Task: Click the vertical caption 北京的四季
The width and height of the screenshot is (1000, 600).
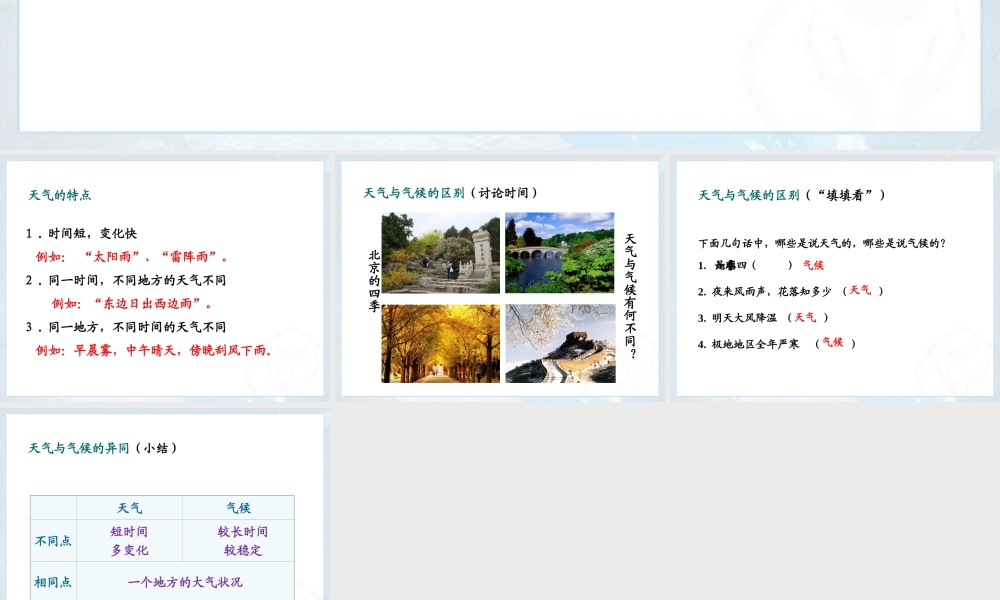Action: [x=374, y=281]
